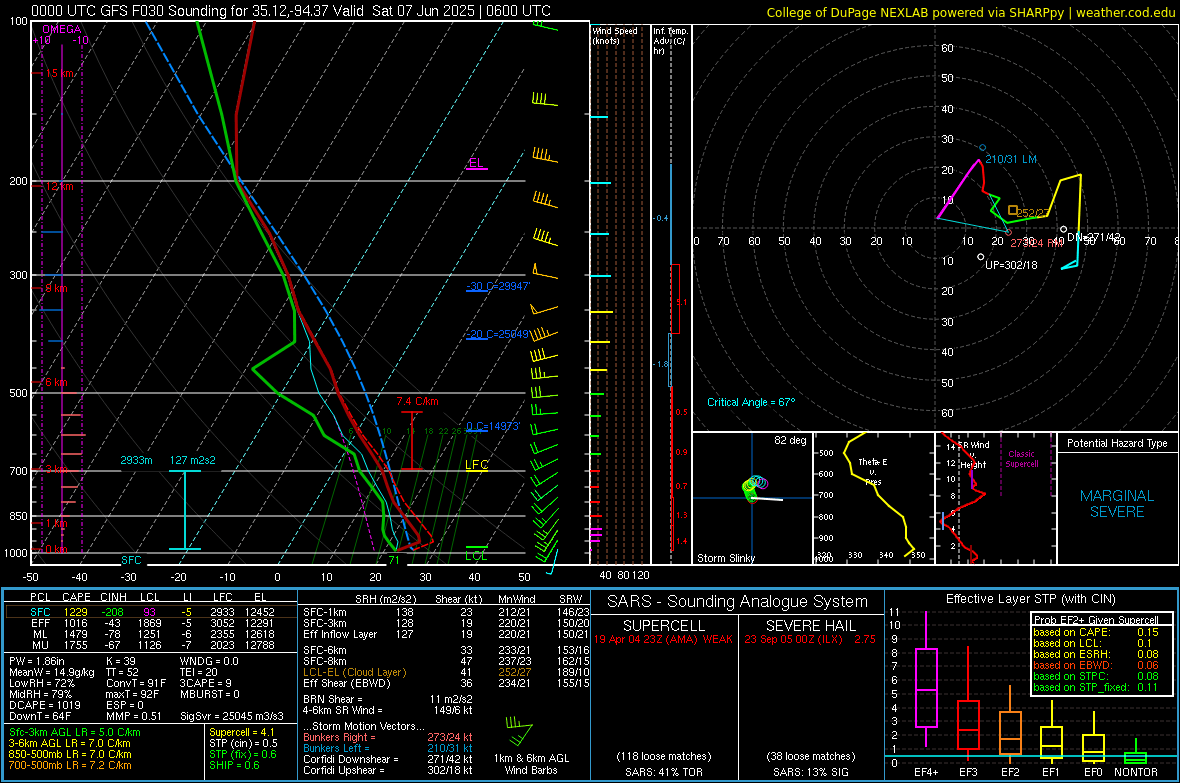Click the 'SHIP = 0.6' parameter

(234, 765)
